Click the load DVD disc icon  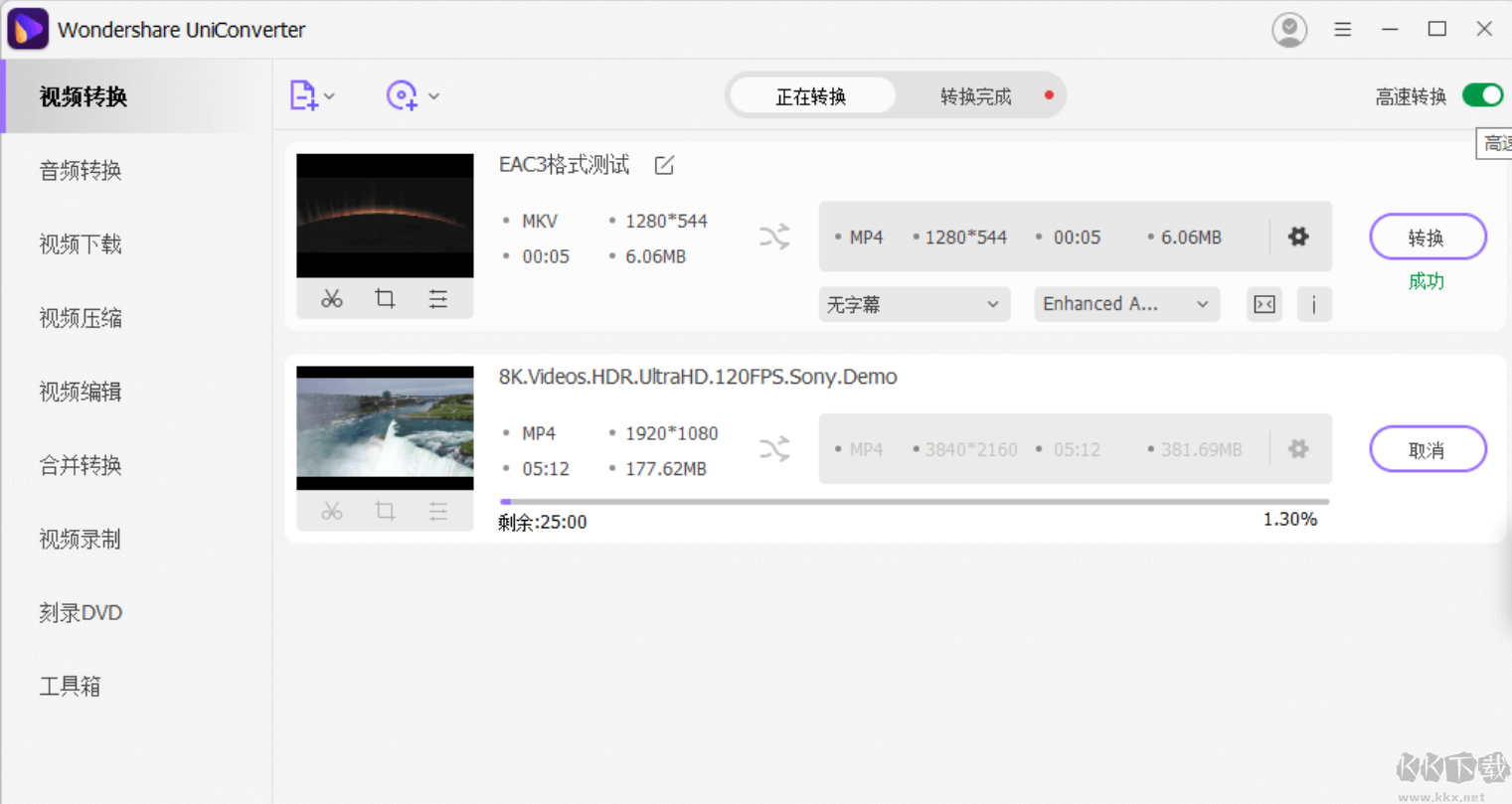pyautogui.click(x=402, y=95)
